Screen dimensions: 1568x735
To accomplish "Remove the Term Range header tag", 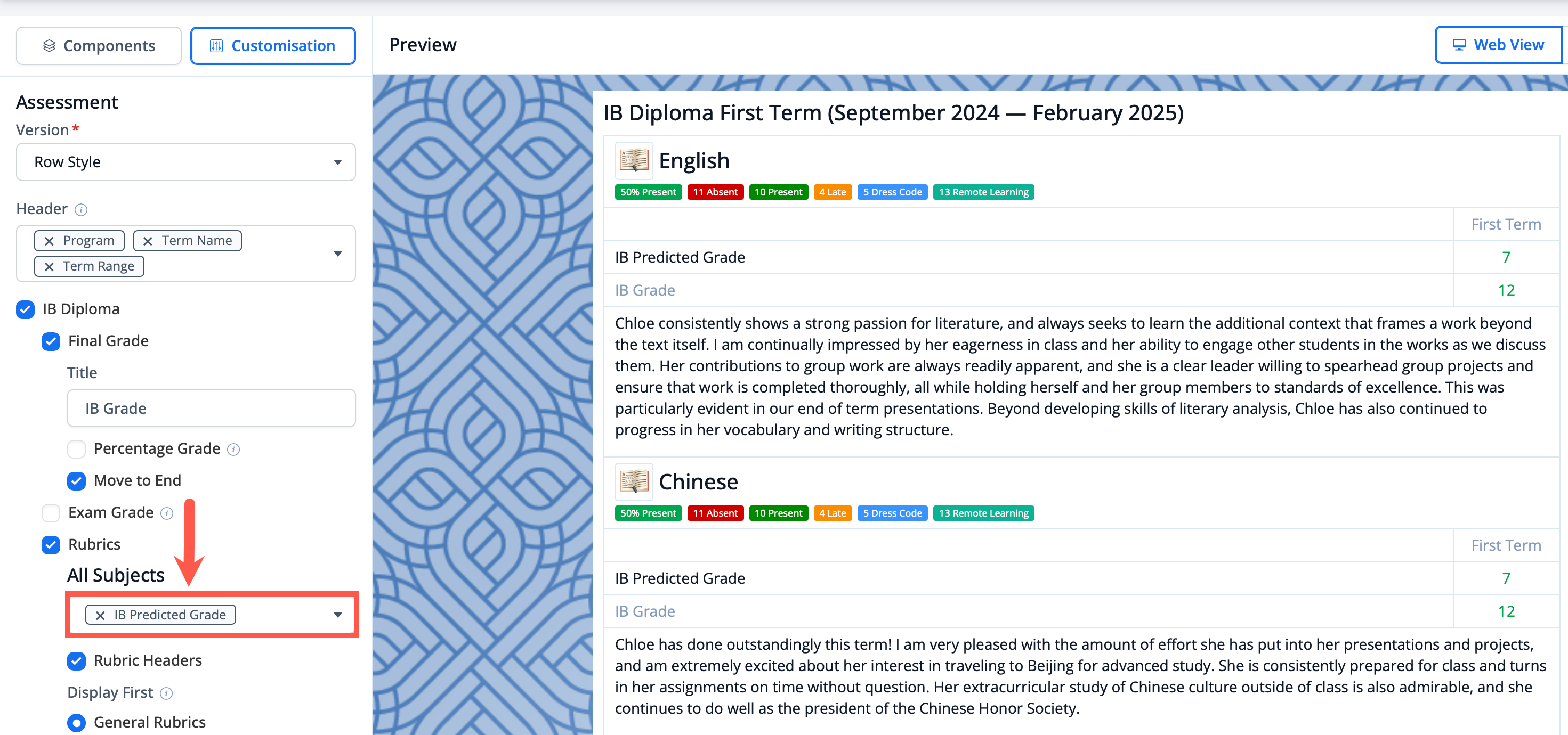I will [x=50, y=266].
